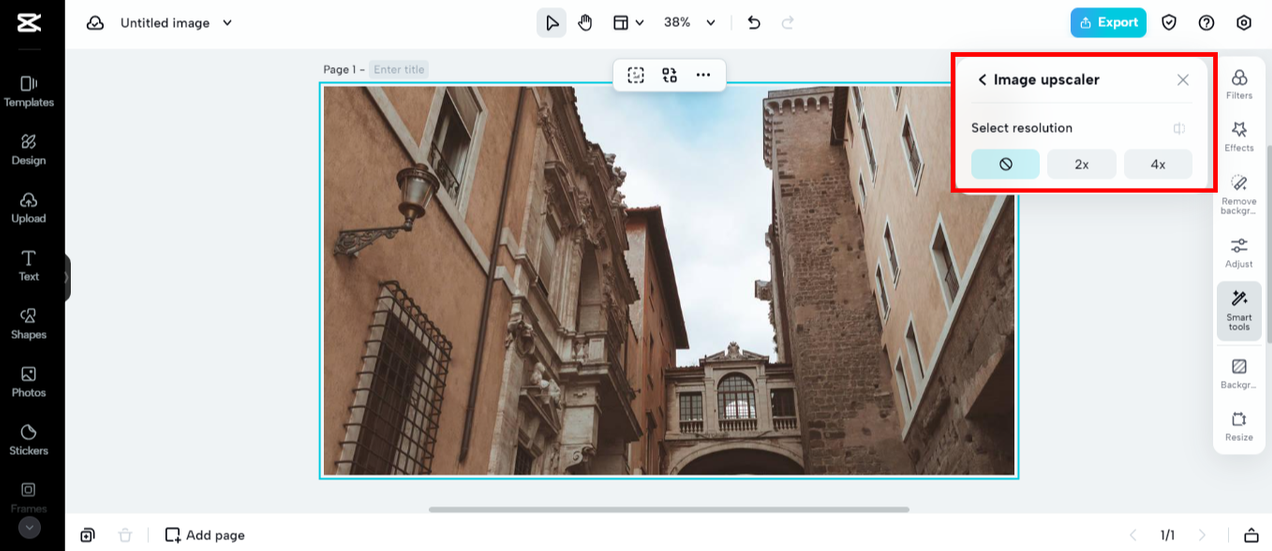Viewport: 1272px width, 551px height.
Task: Undo the last action
Action: pos(754,22)
